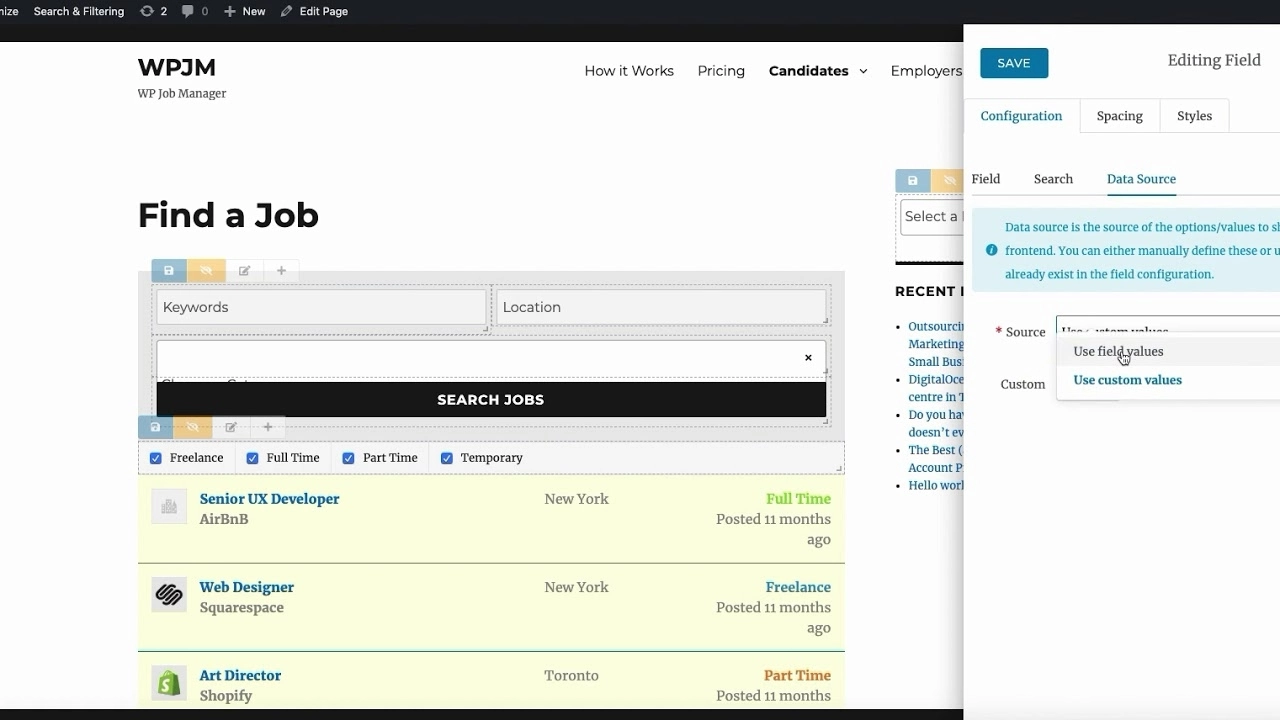Click the edit pencil icon above Keywords field
The image size is (1280, 720).
tap(244, 271)
